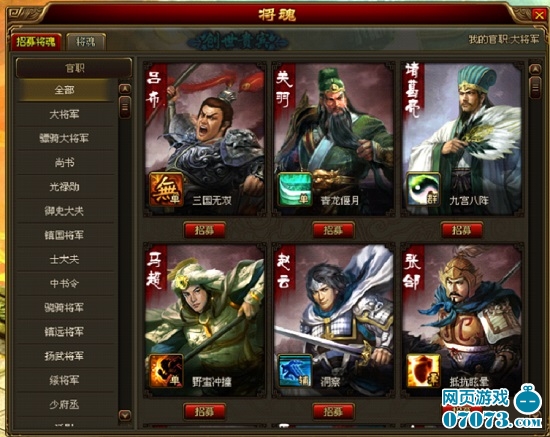
Task: Close the 将魂 window
Action: tap(539, 15)
